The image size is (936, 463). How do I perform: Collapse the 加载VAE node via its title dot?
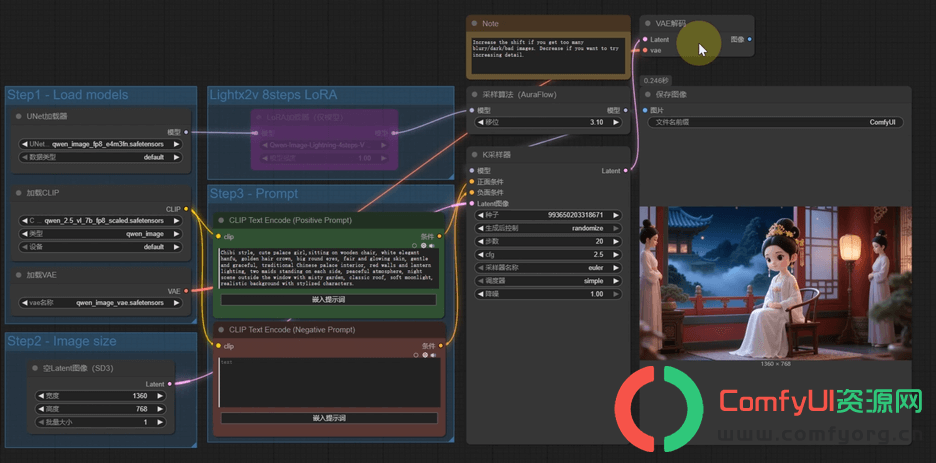pos(19,275)
